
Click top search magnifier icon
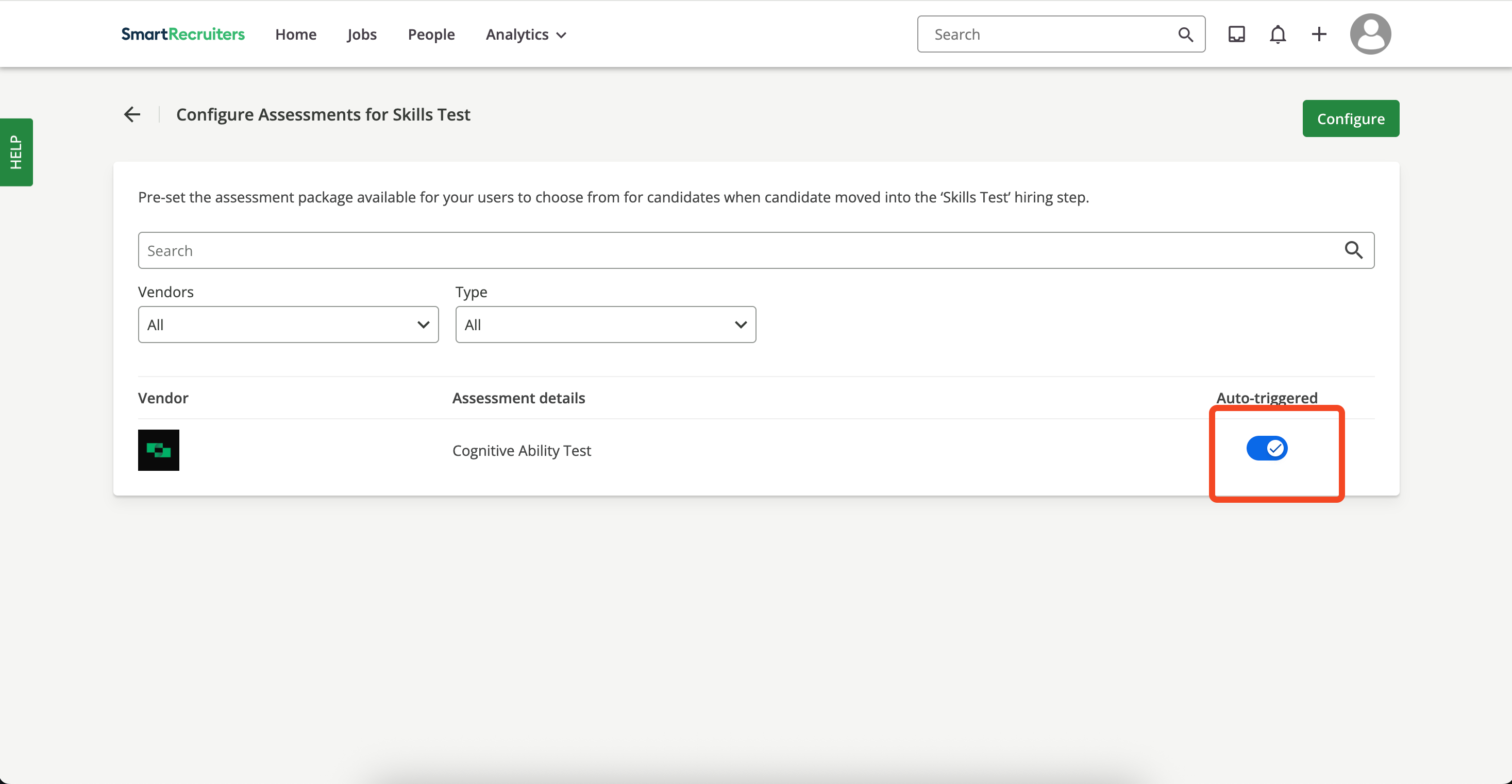click(x=1185, y=35)
